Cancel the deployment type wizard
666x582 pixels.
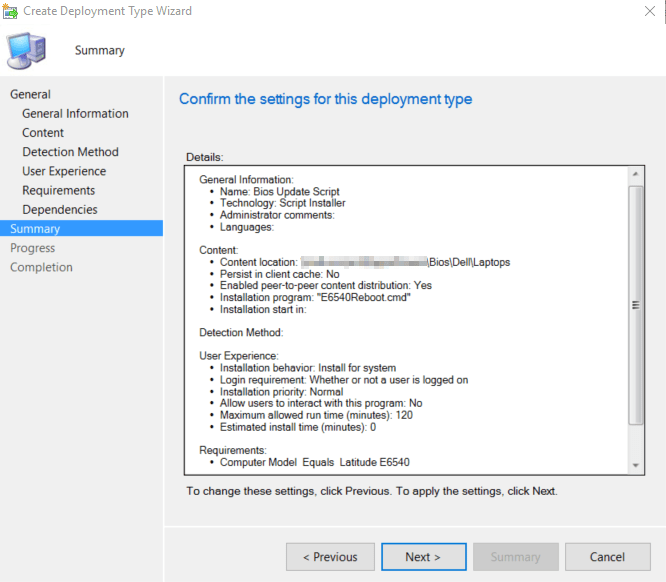point(607,557)
